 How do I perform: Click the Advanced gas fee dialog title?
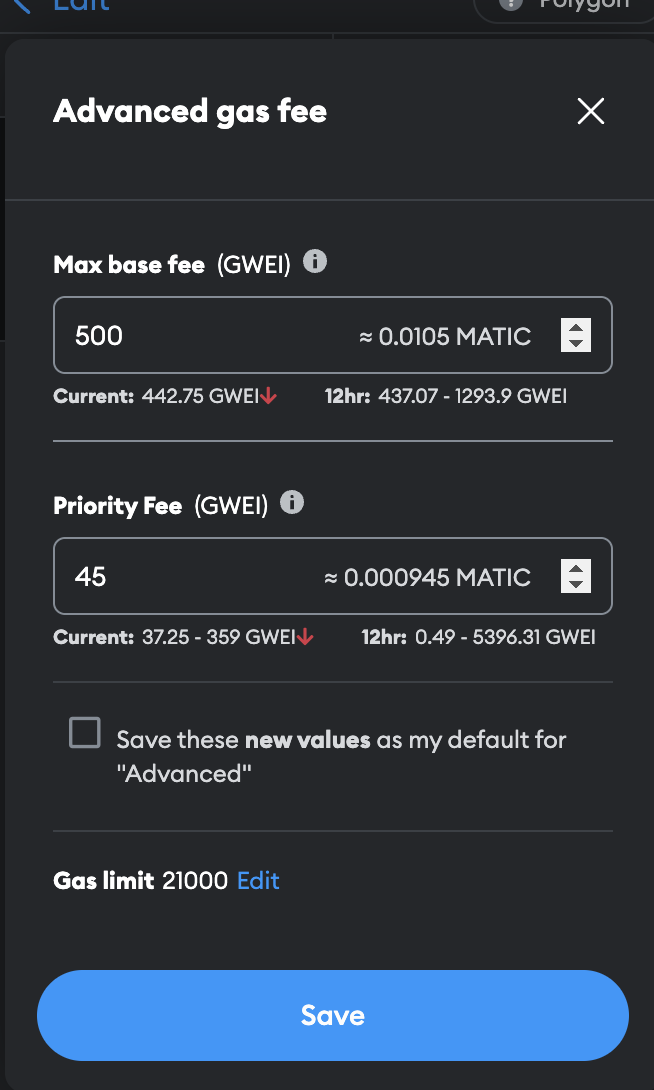(190, 111)
